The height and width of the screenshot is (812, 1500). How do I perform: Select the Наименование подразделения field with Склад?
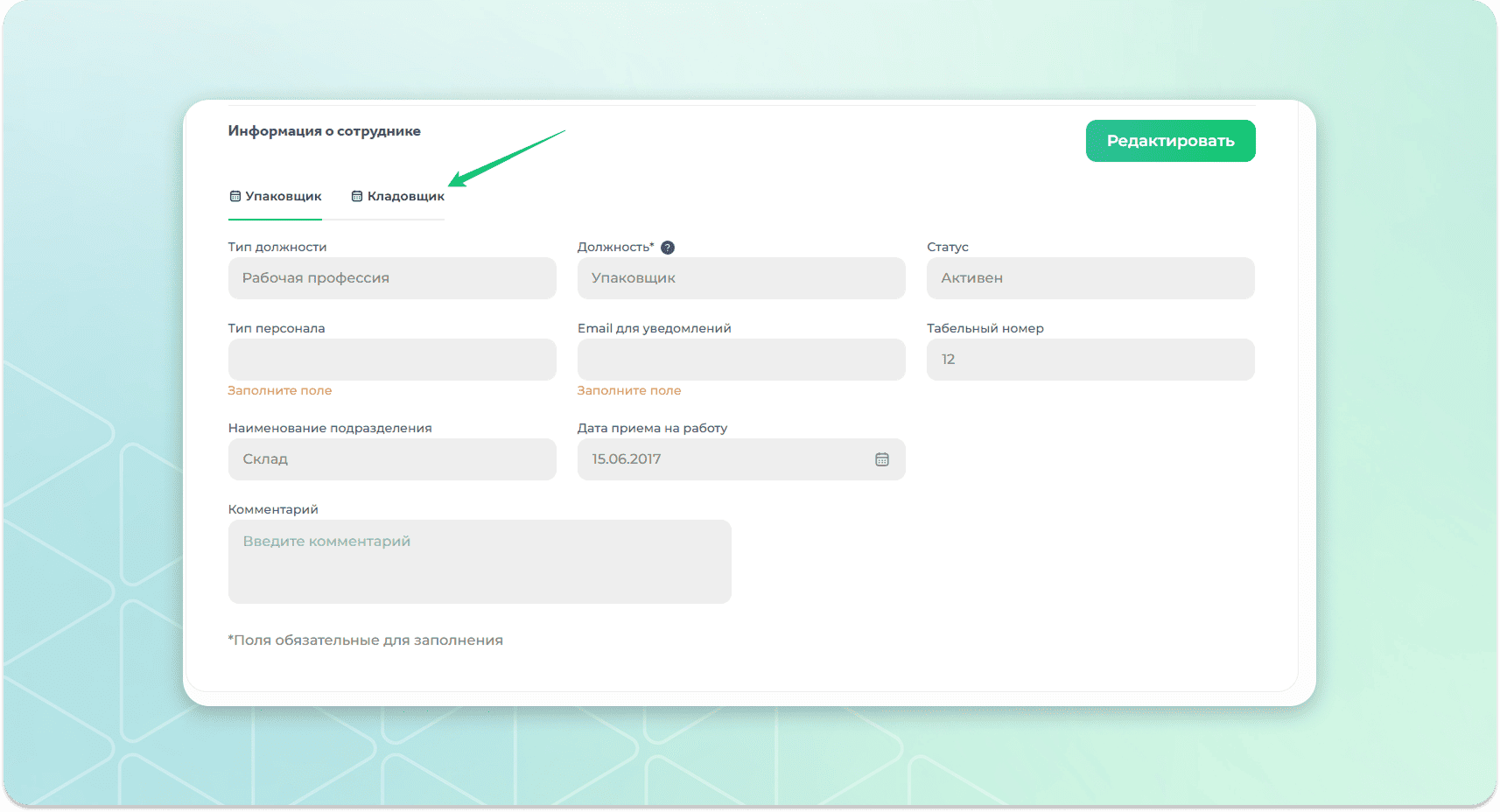click(391, 459)
